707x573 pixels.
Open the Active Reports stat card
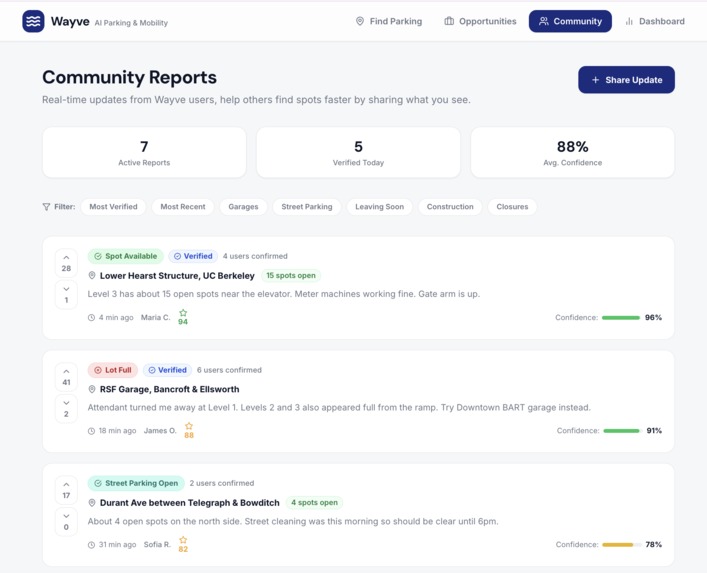point(144,152)
